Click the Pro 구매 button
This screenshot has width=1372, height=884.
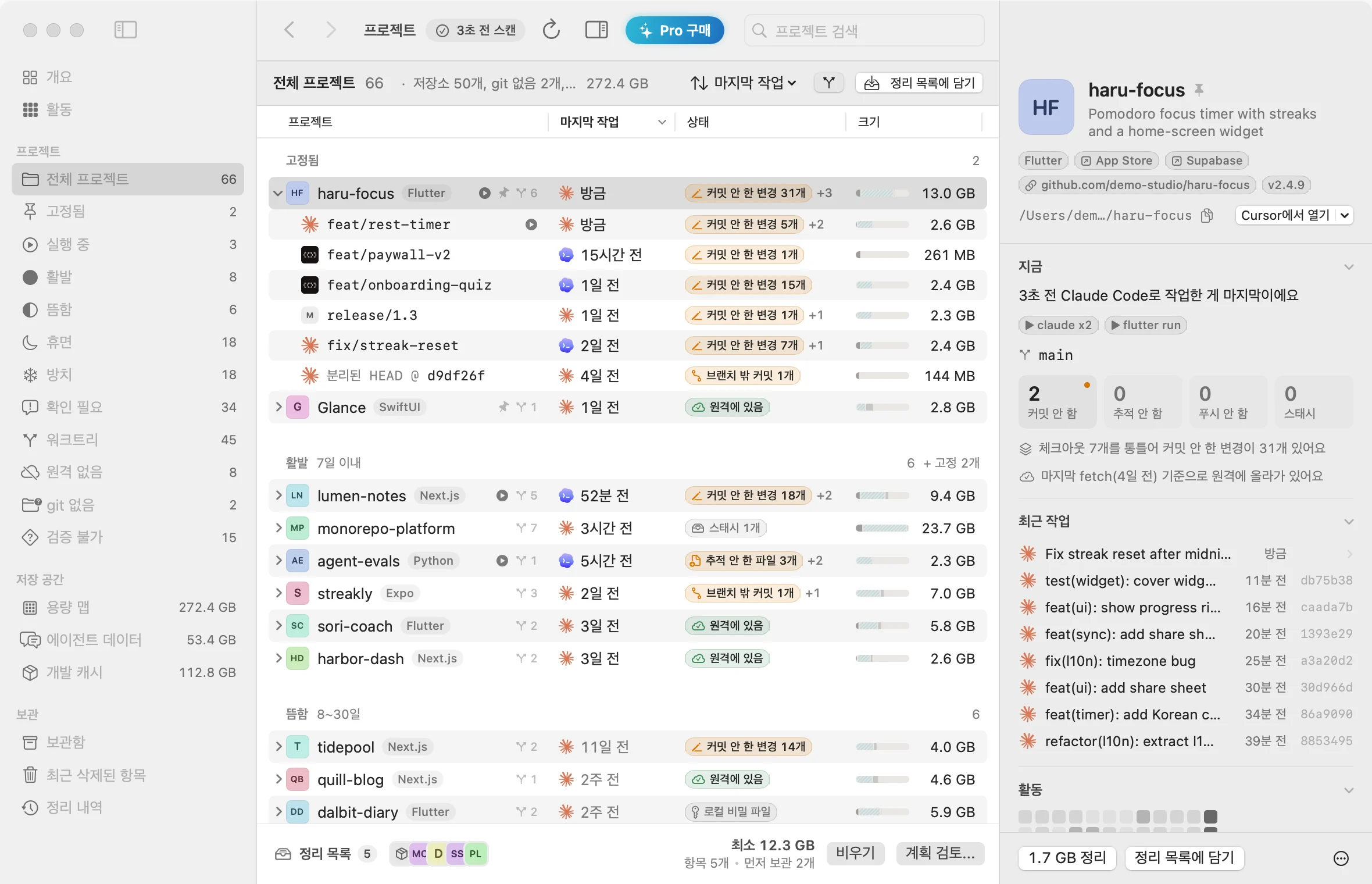coord(674,30)
